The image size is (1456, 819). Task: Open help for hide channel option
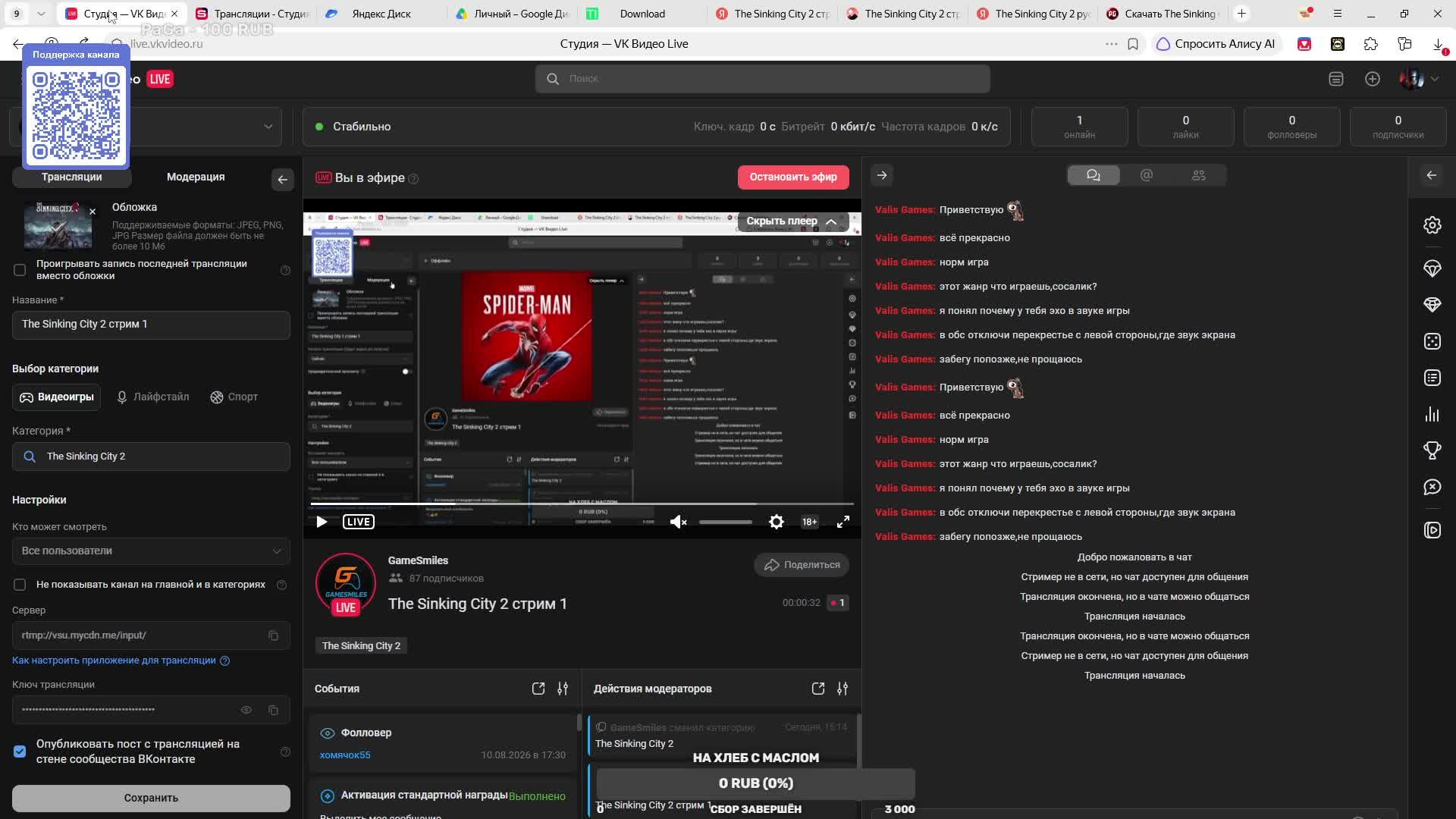[x=281, y=585]
